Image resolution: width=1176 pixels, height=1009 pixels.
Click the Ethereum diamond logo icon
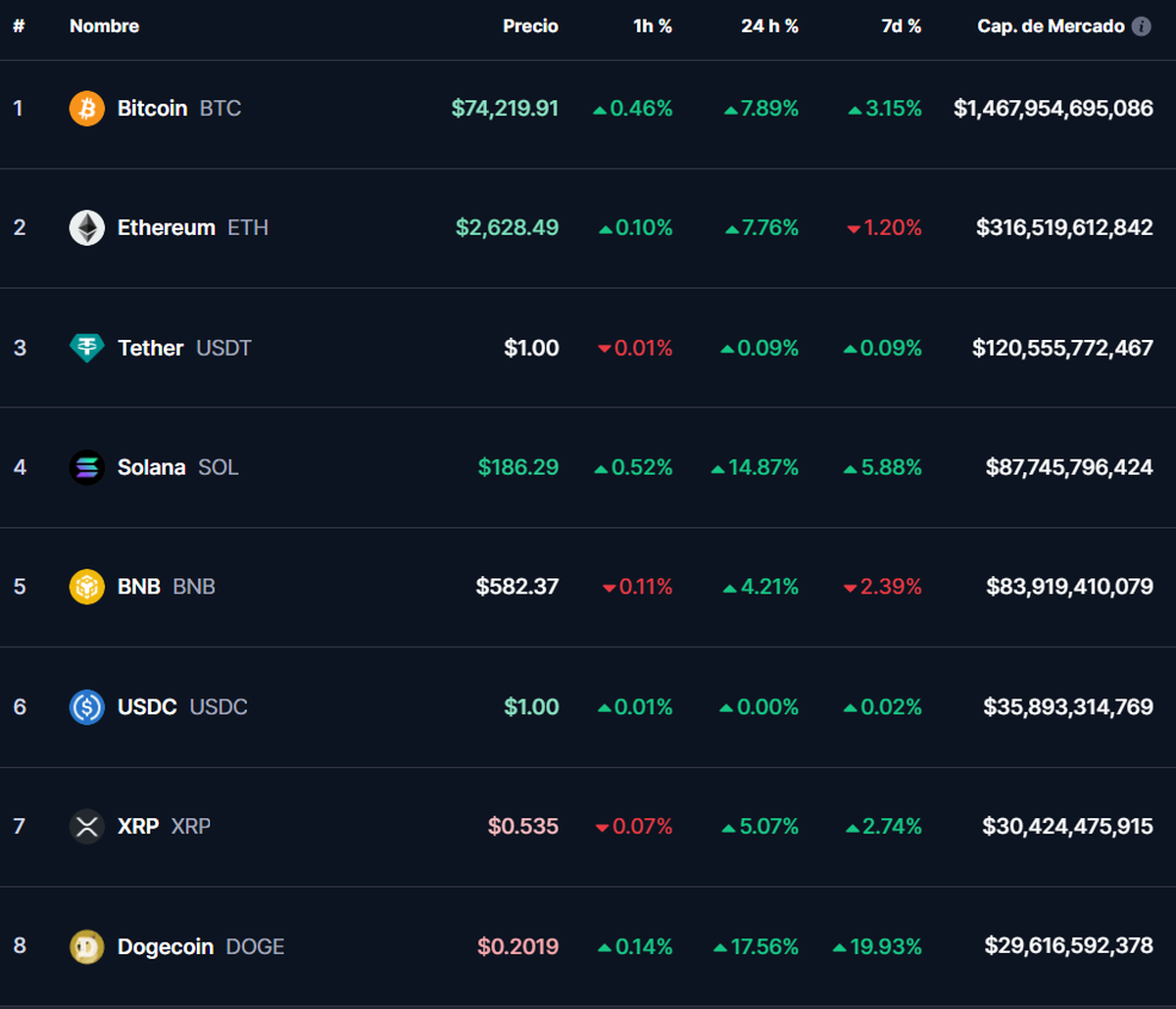[x=86, y=228]
